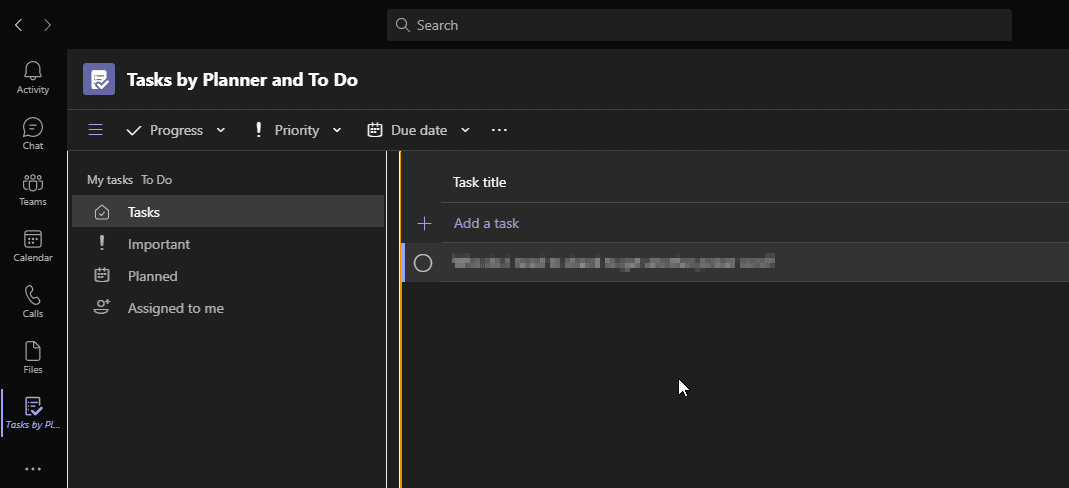Open the Progress dropdown
The width and height of the screenshot is (1069, 488).
click(x=176, y=130)
